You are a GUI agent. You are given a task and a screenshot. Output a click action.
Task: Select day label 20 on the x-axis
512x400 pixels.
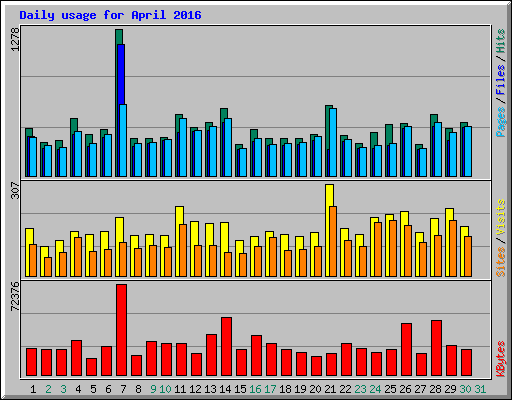click(315, 389)
